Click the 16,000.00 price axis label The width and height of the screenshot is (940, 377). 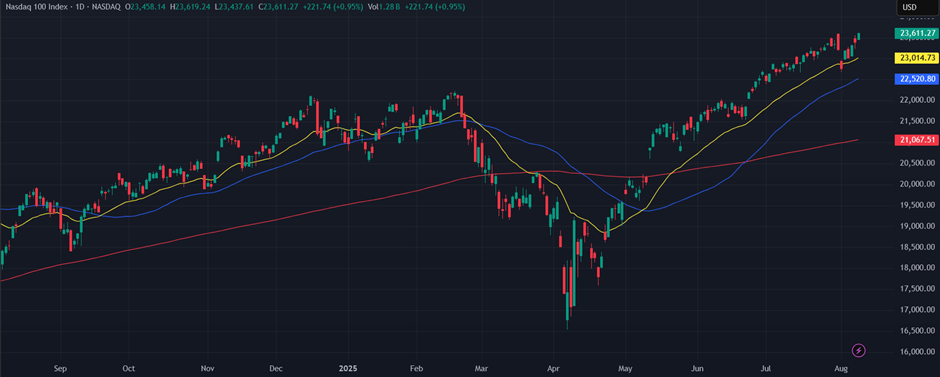pos(917,352)
